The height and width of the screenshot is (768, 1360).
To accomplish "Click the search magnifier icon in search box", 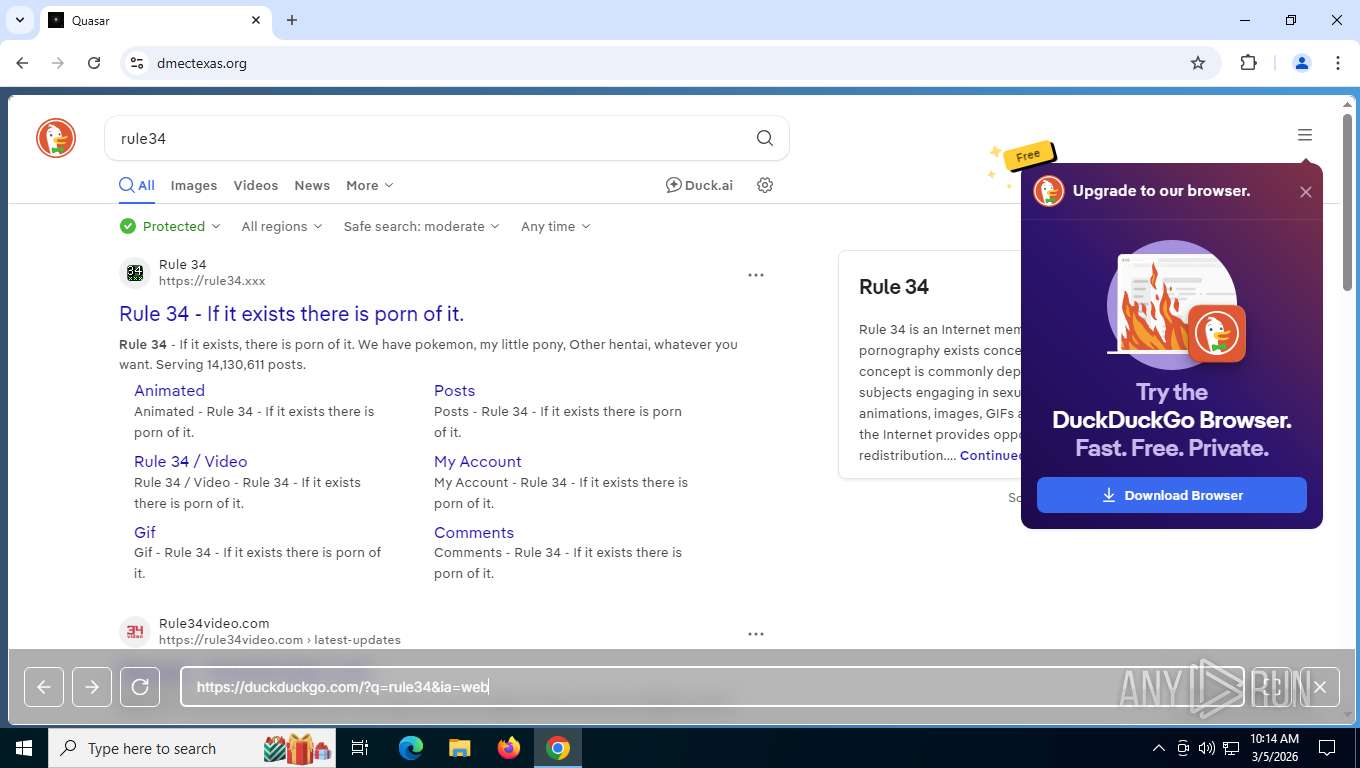I will (765, 138).
